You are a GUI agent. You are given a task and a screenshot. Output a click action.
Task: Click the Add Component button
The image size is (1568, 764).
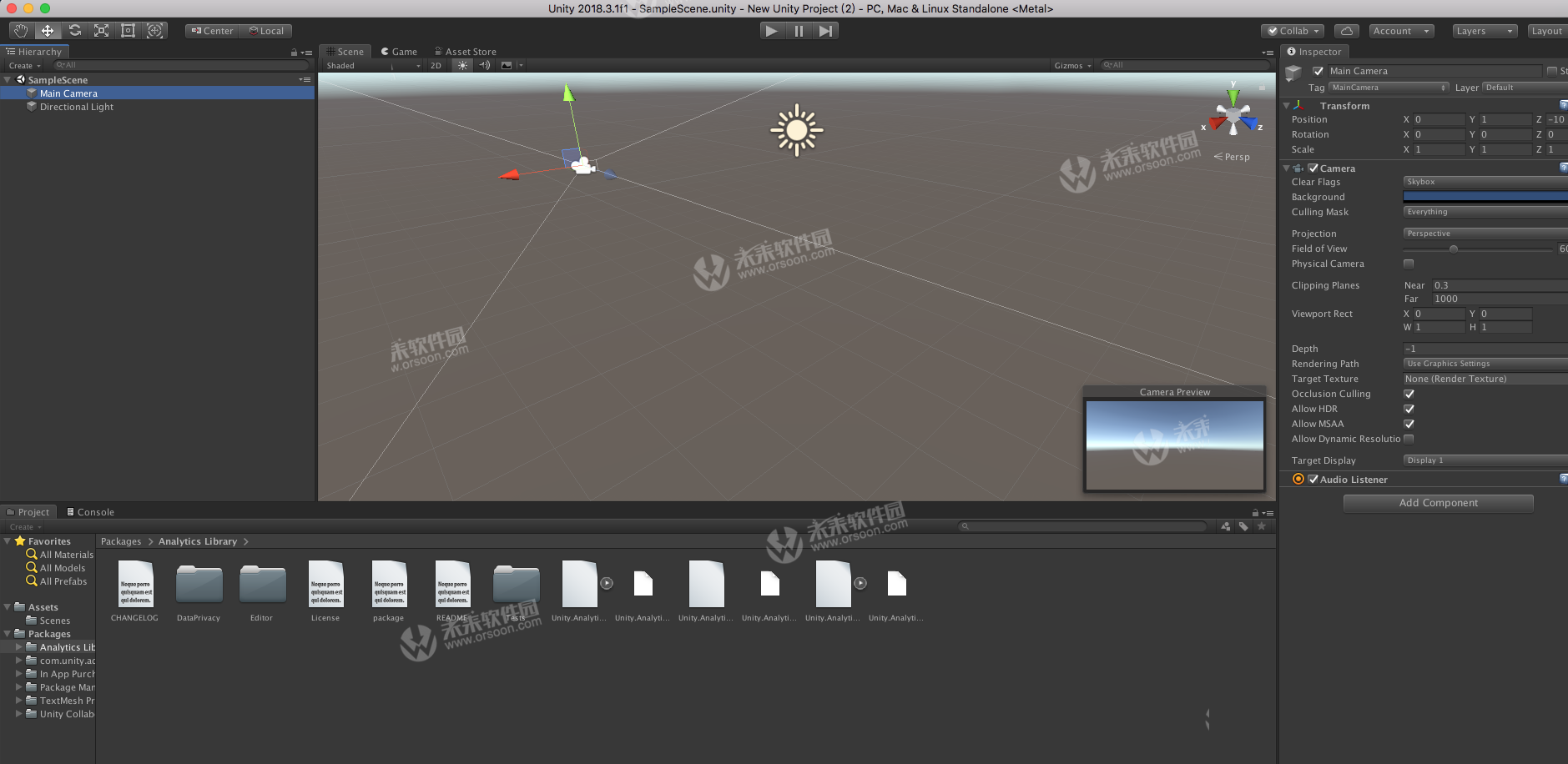[1439, 503]
